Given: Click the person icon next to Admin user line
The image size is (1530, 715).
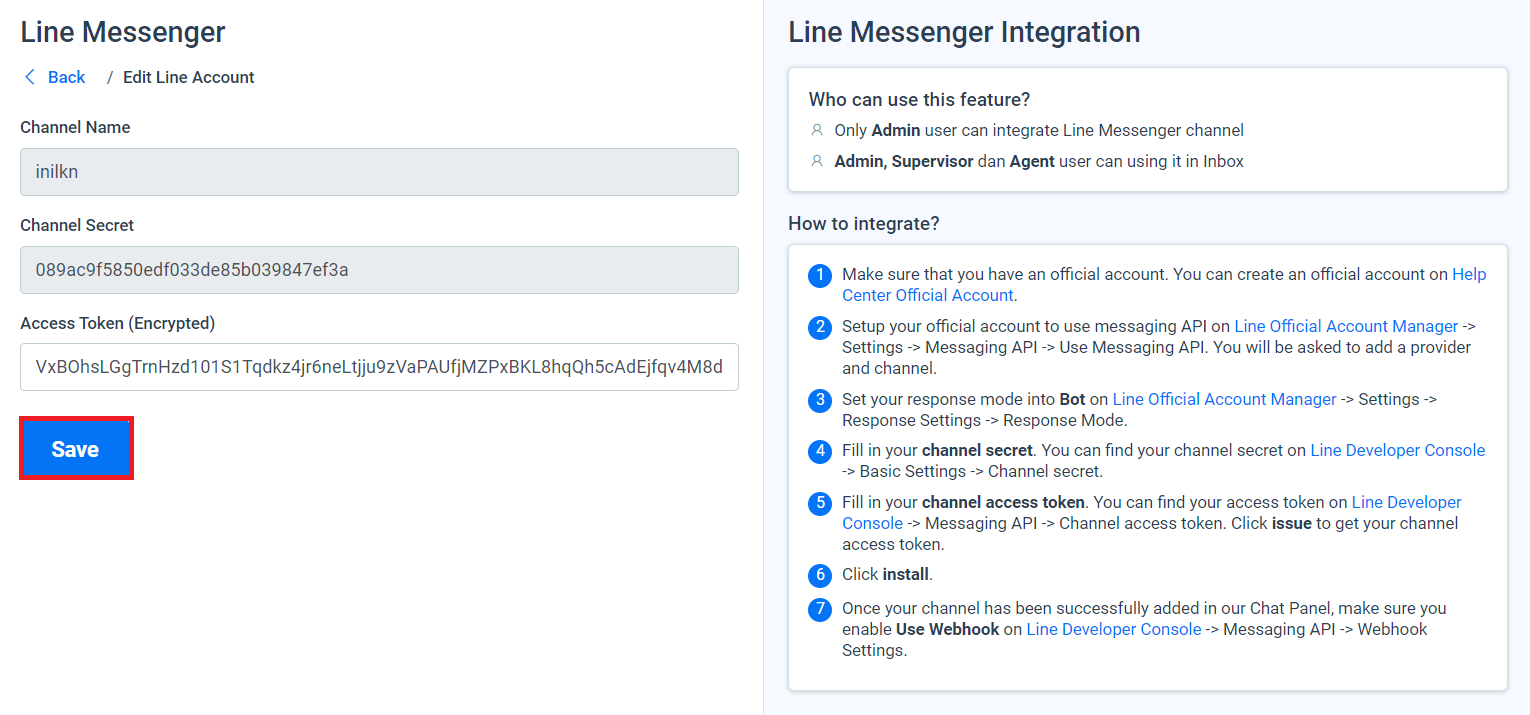Looking at the screenshot, I should coord(817,130).
